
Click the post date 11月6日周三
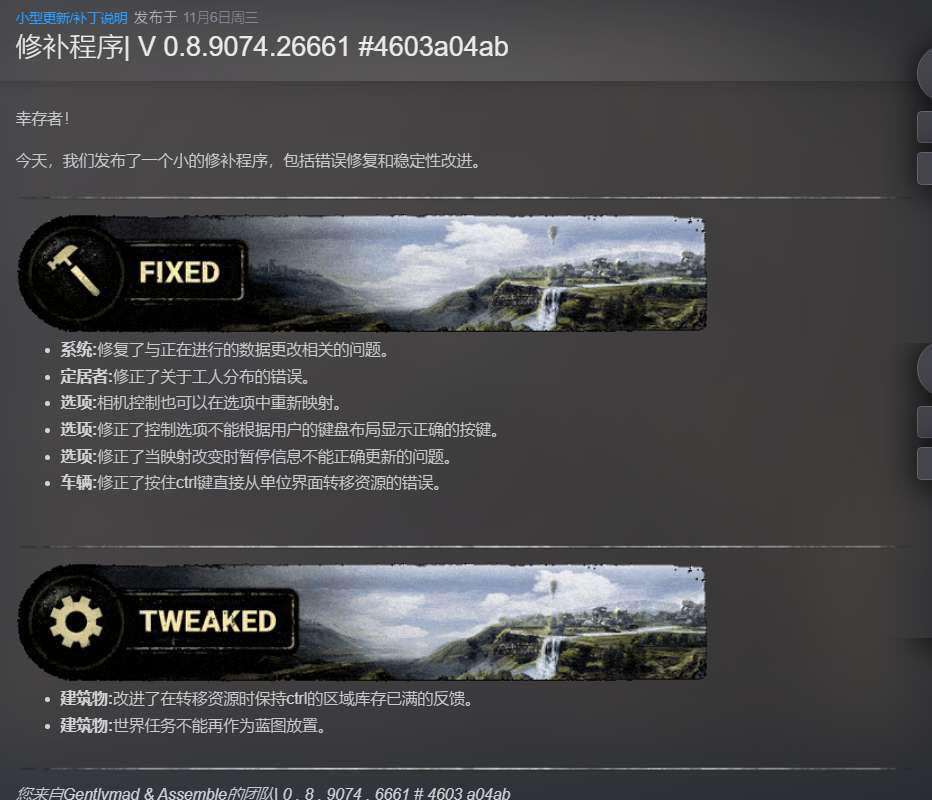point(221,18)
